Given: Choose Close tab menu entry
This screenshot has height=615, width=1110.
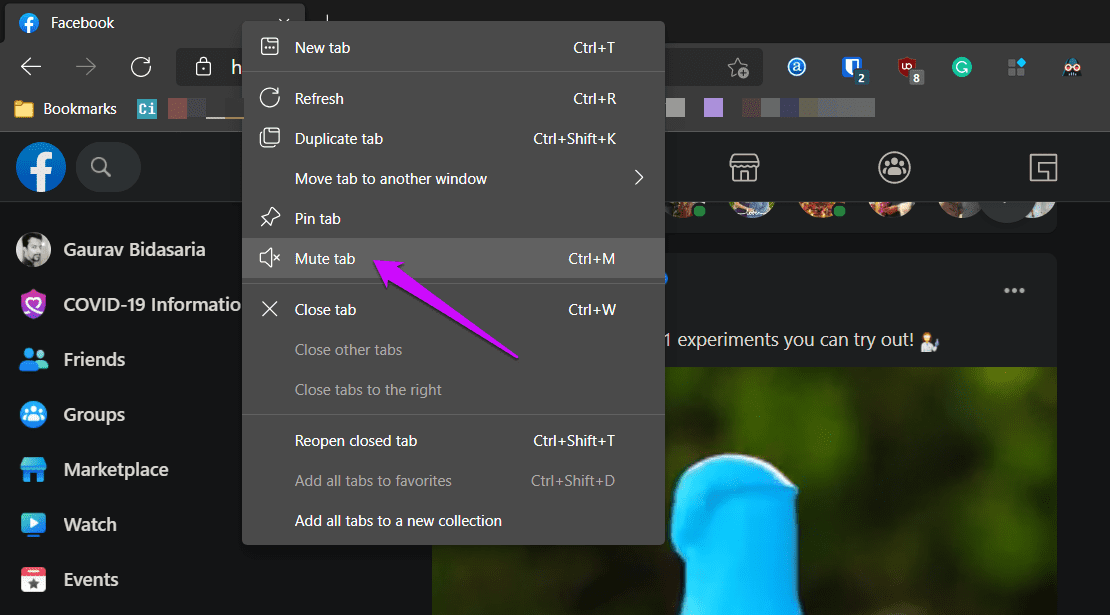Looking at the screenshot, I should click(x=453, y=309).
